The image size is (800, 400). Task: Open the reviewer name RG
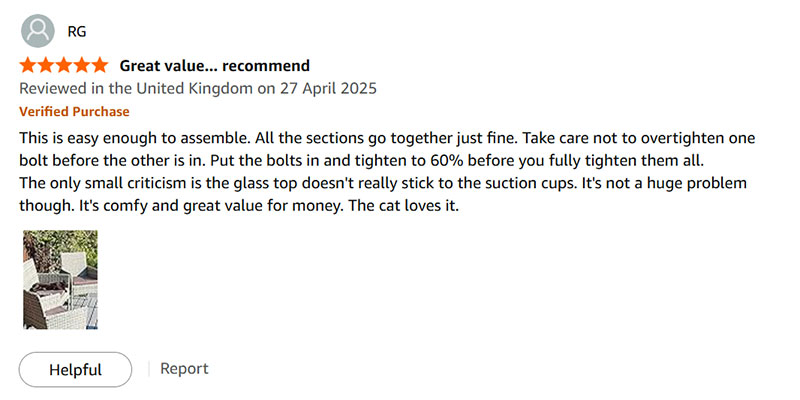coord(77,31)
